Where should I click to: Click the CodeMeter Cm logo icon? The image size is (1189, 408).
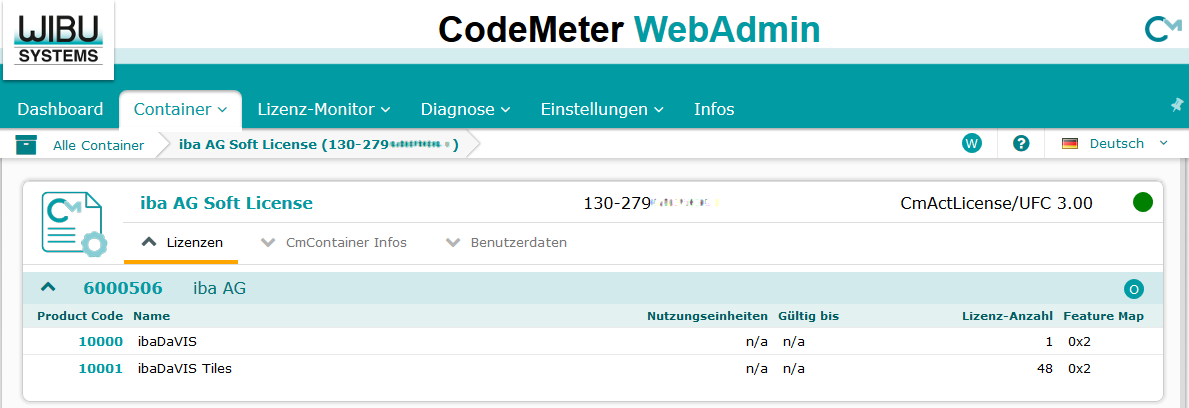(x=1162, y=29)
